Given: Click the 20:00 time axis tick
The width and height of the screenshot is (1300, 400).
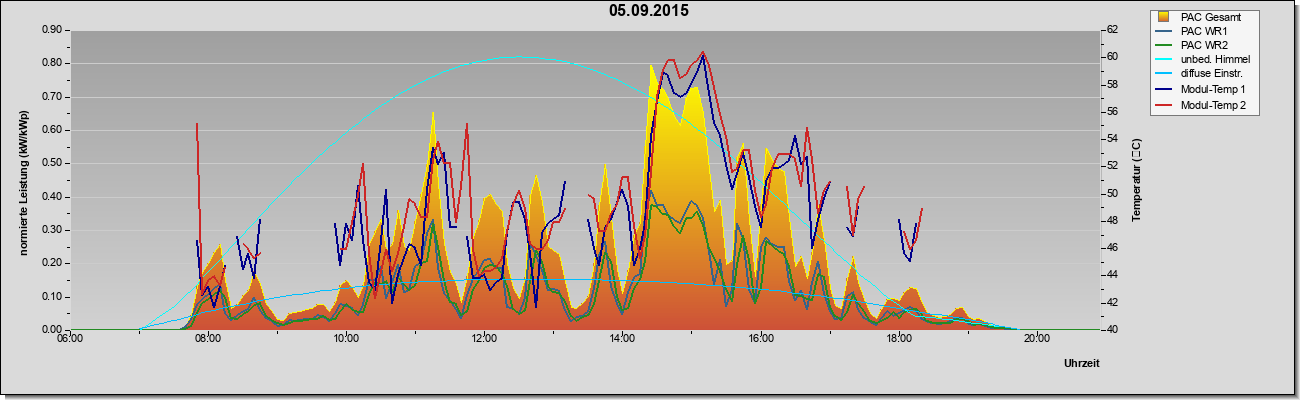Looking at the screenshot, I should point(1037,338).
